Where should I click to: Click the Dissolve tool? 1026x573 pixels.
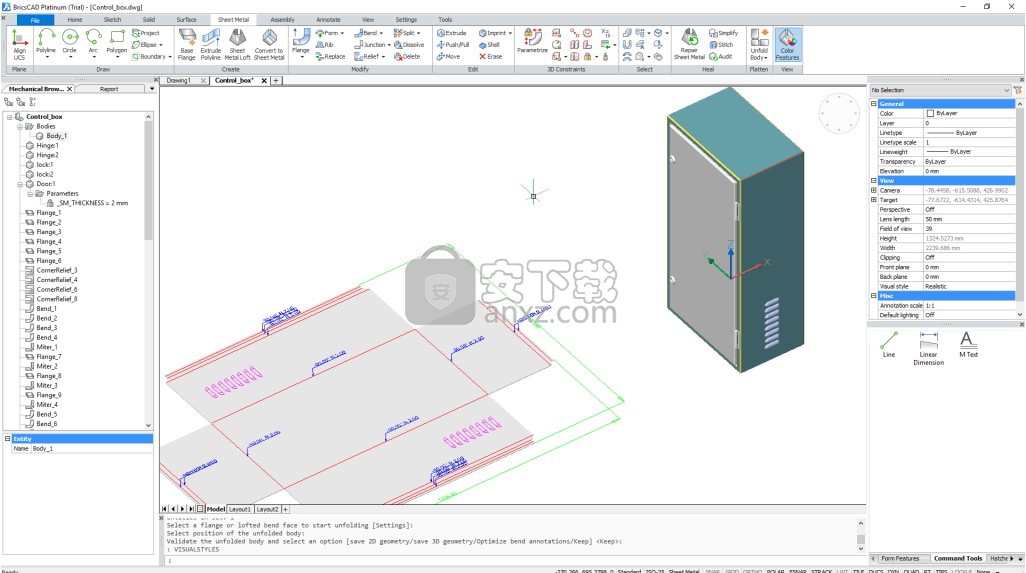(x=409, y=44)
